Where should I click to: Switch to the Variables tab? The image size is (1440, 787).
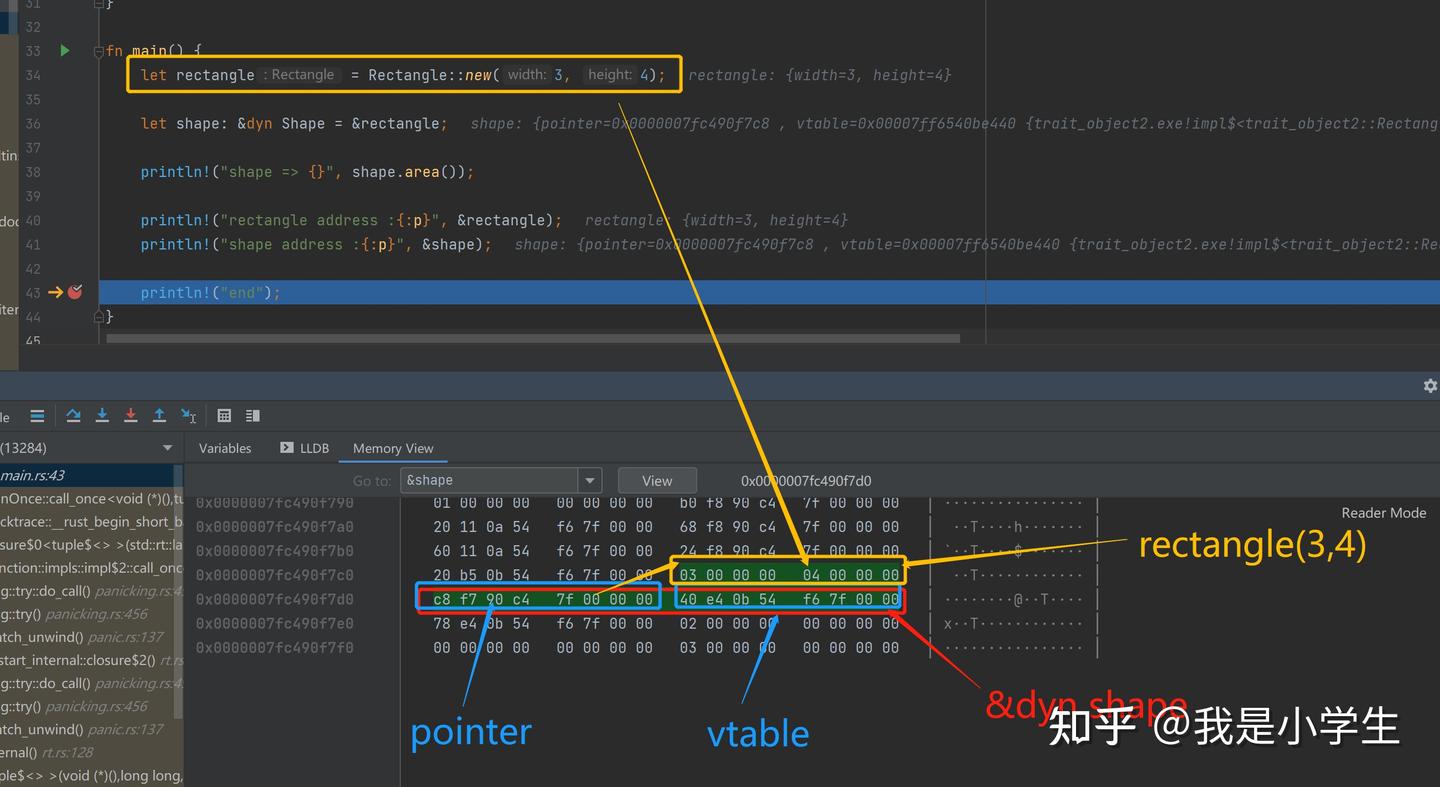pos(225,448)
